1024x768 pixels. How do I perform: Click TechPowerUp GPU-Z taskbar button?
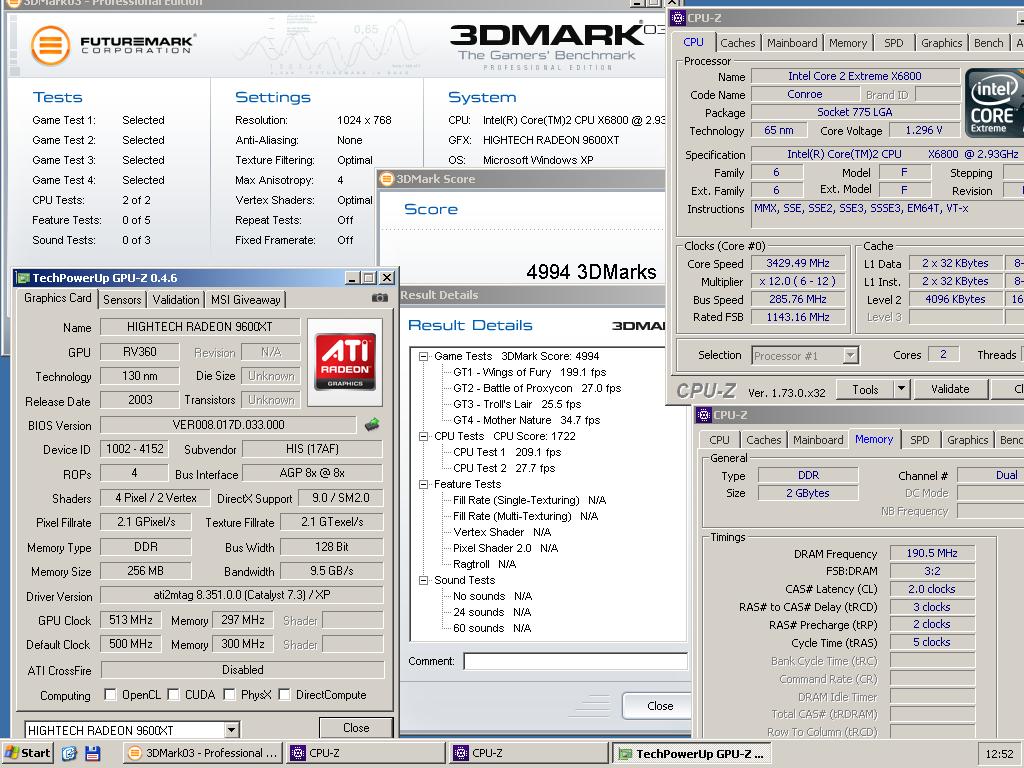point(692,753)
